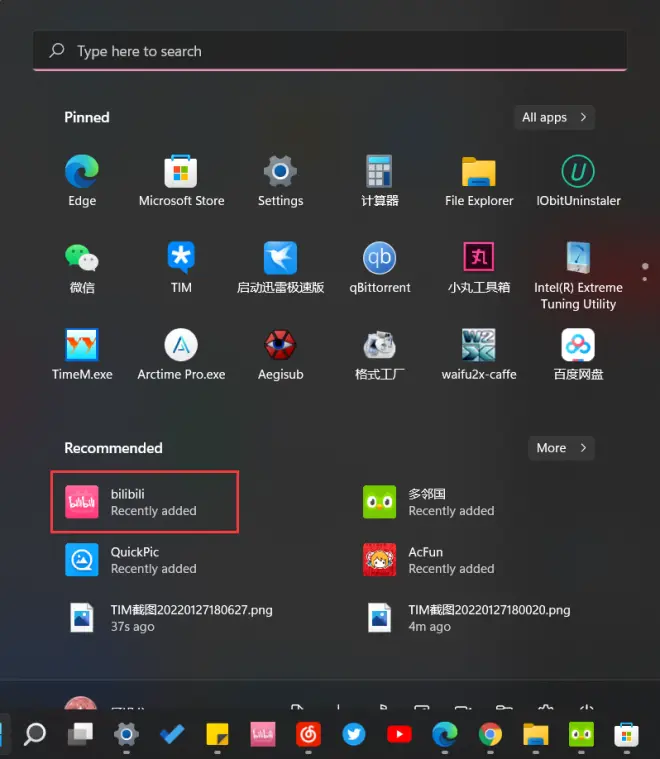Focus the Type here to search box
The image size is (660, 759).
coord(330,51)
